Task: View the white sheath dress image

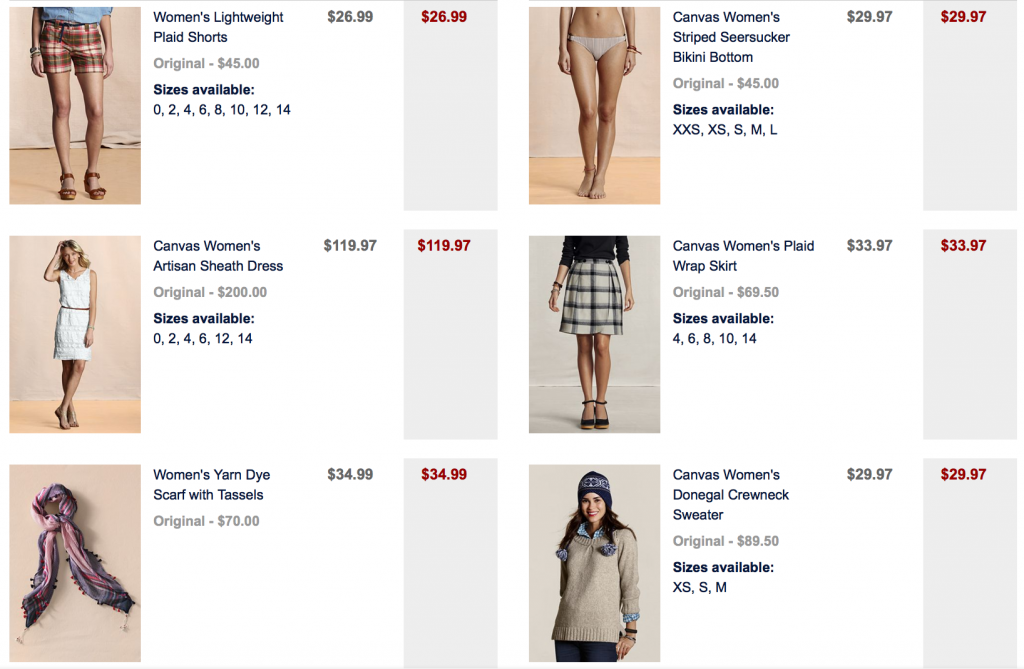Action: [x=75, y=334]
